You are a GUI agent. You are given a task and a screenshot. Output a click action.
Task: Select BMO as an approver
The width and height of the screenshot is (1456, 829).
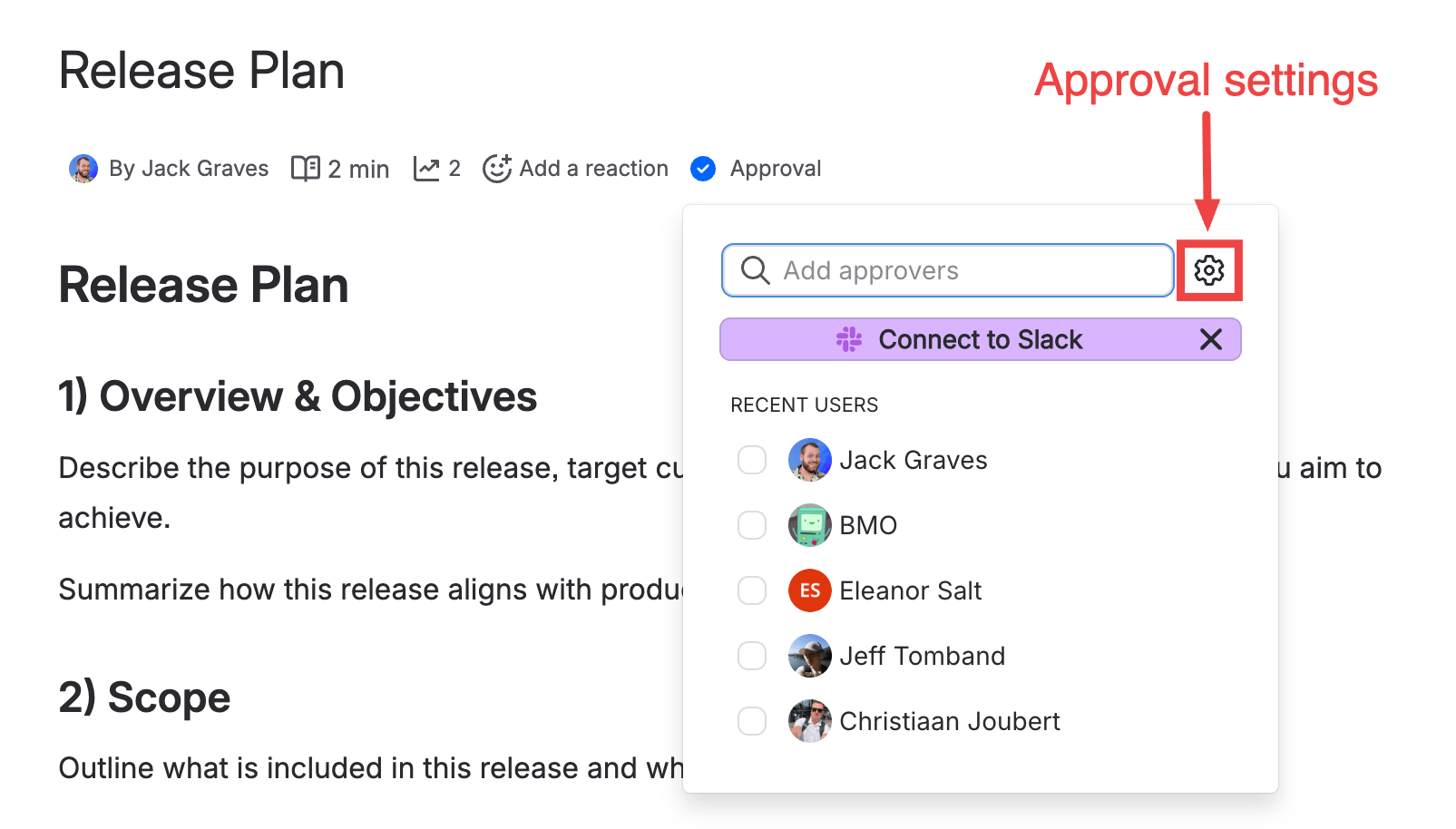(752, 525)
